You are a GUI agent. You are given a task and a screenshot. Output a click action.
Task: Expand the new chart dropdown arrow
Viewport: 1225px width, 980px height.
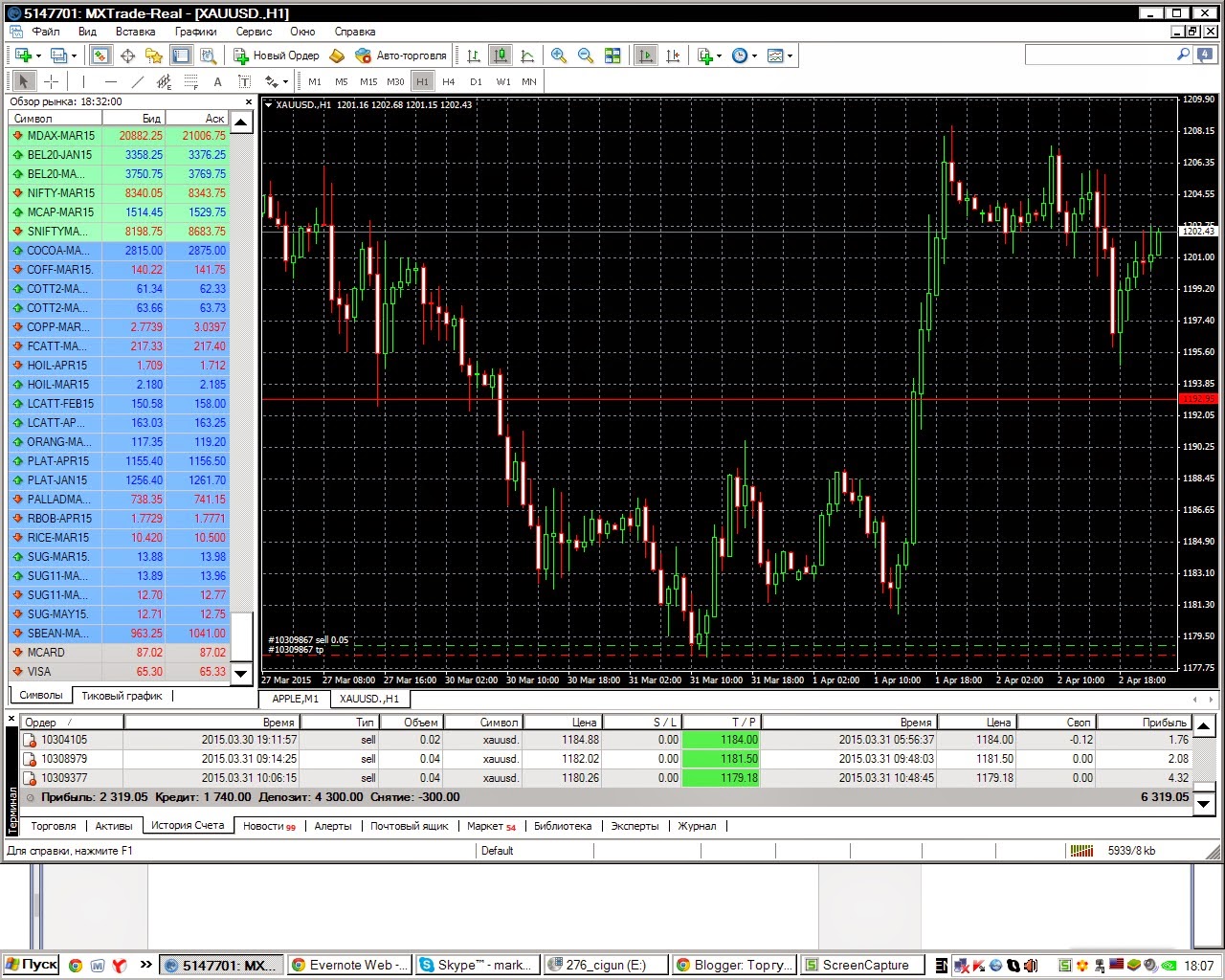(38, 56)
